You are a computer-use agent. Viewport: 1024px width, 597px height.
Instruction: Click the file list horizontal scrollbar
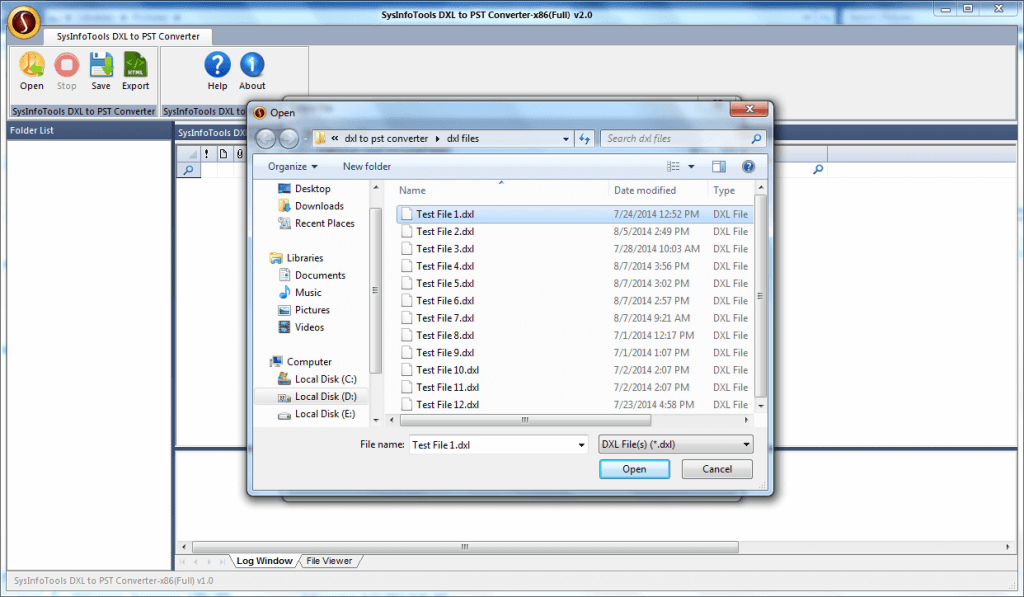point(524,420)
